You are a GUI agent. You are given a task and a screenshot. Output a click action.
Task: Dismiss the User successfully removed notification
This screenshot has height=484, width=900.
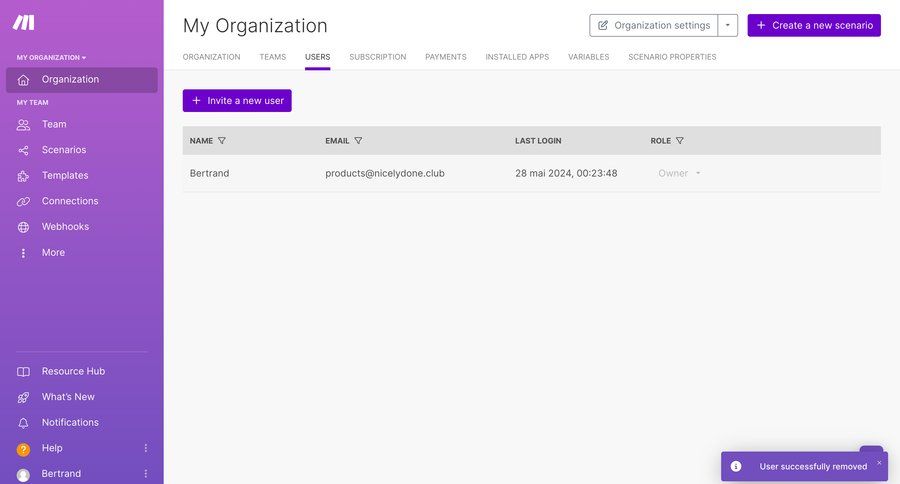(x=879, y=463)
